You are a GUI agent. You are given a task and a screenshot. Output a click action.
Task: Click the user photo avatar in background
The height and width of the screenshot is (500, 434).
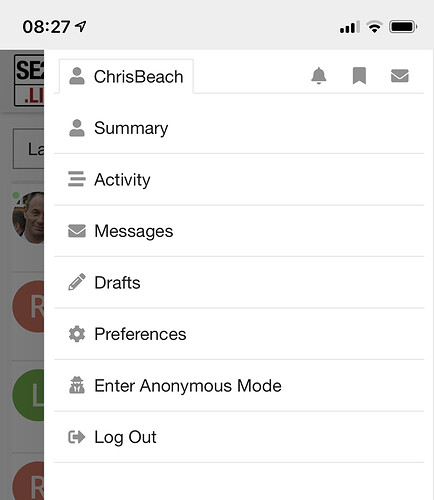tap(28, 218)
